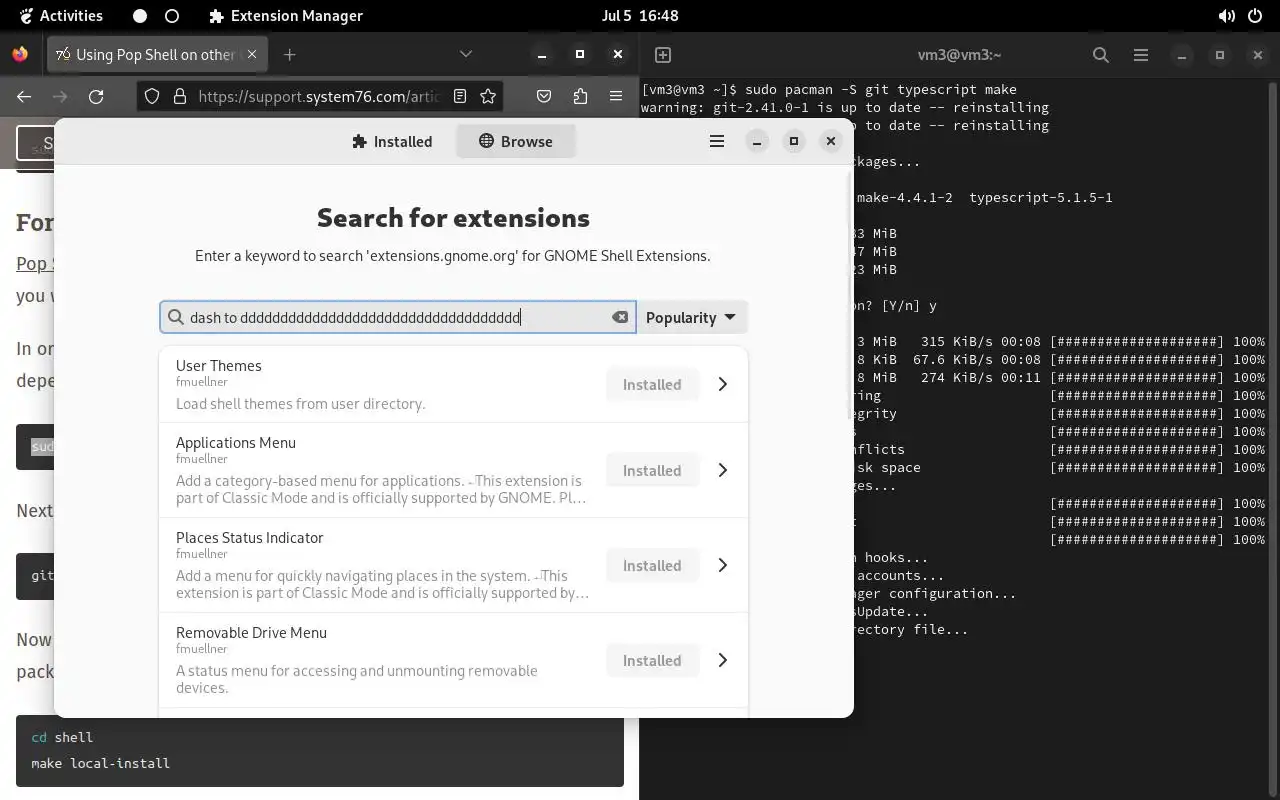Viewport: 1280px width, 800px height.
Task: Go back in Firefox
Action: coord(24,96)
